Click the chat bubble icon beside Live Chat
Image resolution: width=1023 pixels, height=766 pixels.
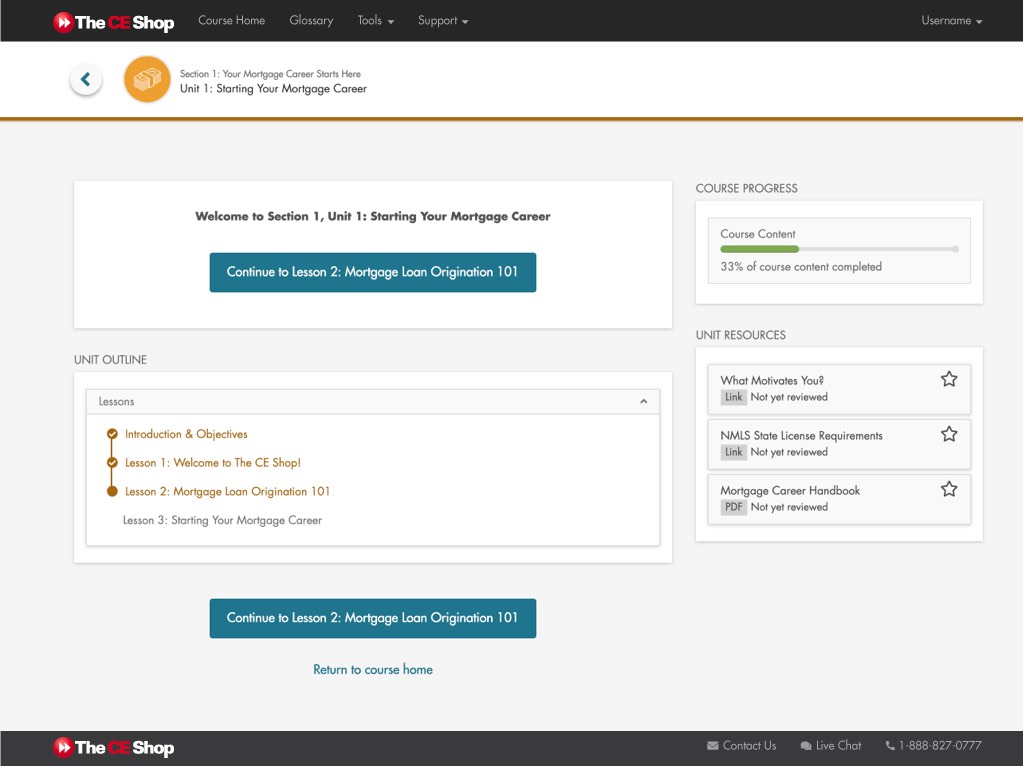(806, 746)
